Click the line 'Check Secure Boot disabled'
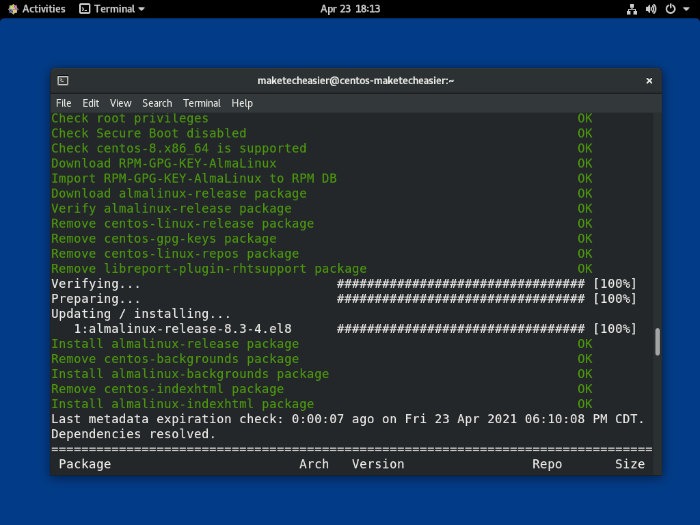The width and height of the screenshot is (700, 525). 149,133
